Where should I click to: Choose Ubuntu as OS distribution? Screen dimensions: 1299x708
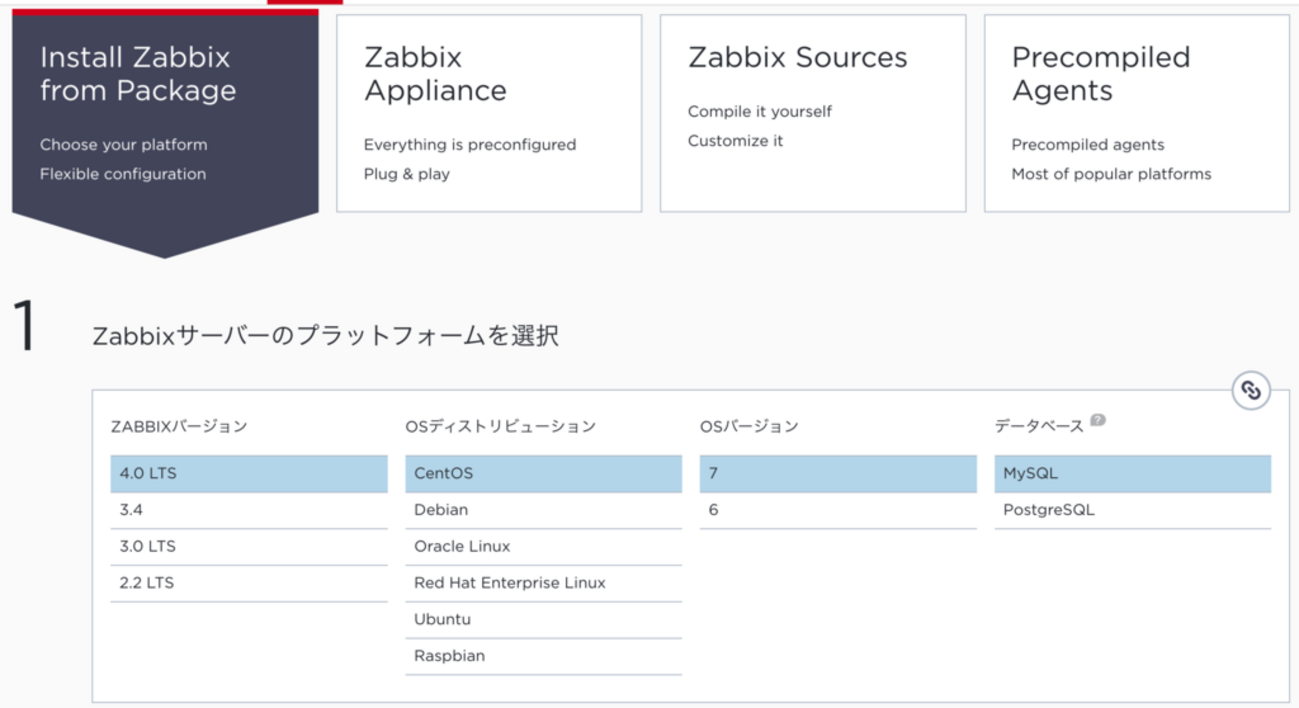click(543, 620)
